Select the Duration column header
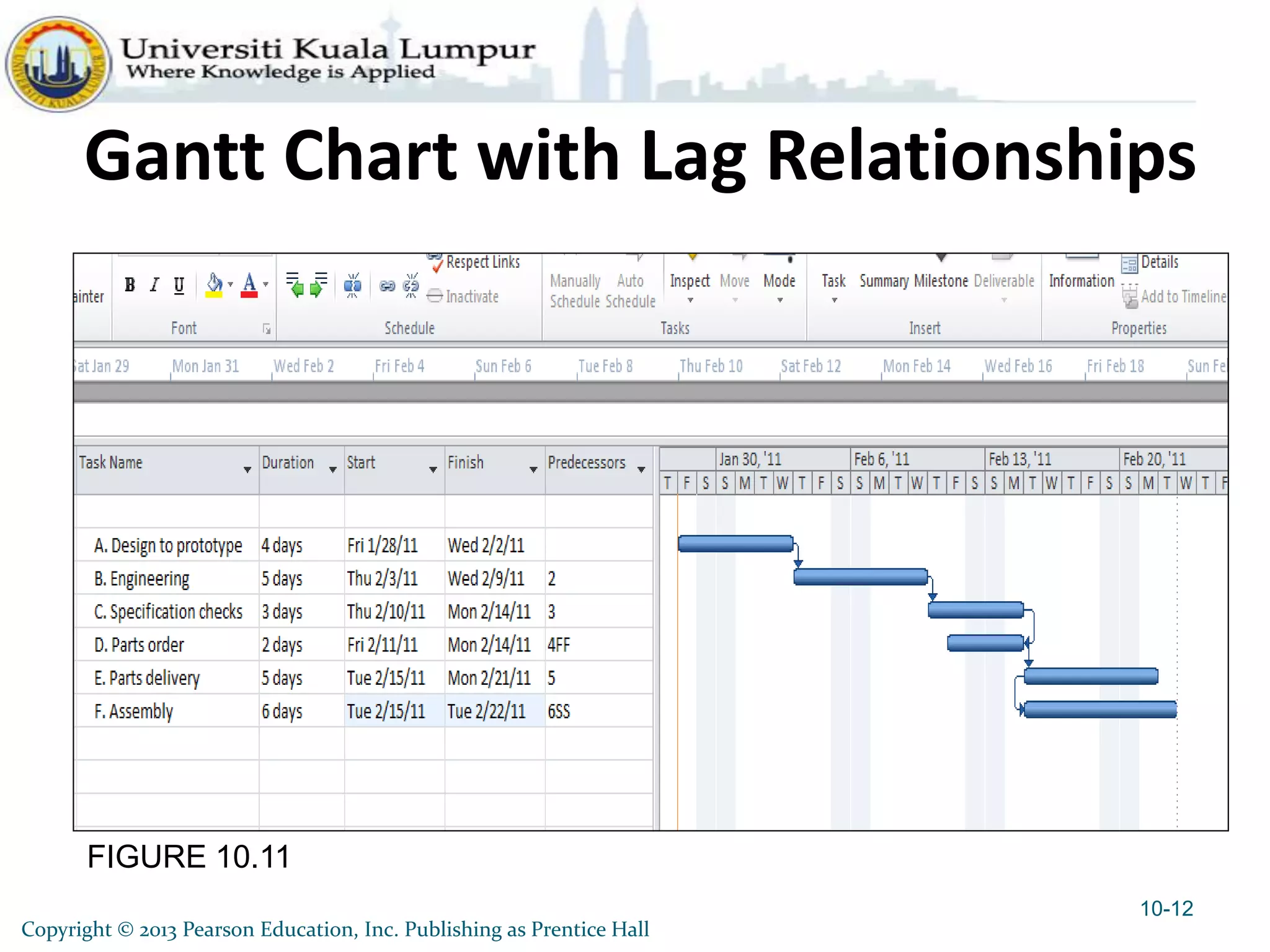 coord(301,470)
